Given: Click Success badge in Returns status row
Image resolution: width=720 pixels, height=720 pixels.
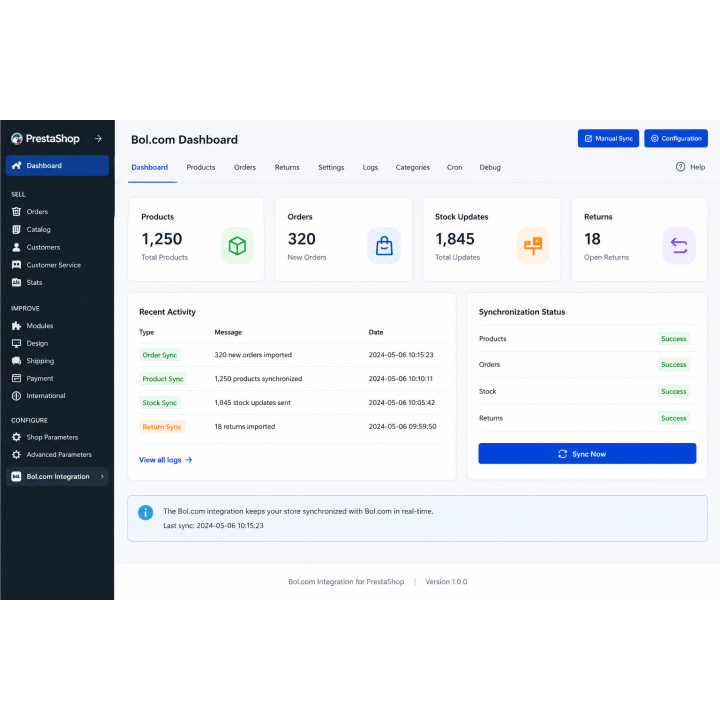Looking at the screenshot, I should (x=673, y=418).
